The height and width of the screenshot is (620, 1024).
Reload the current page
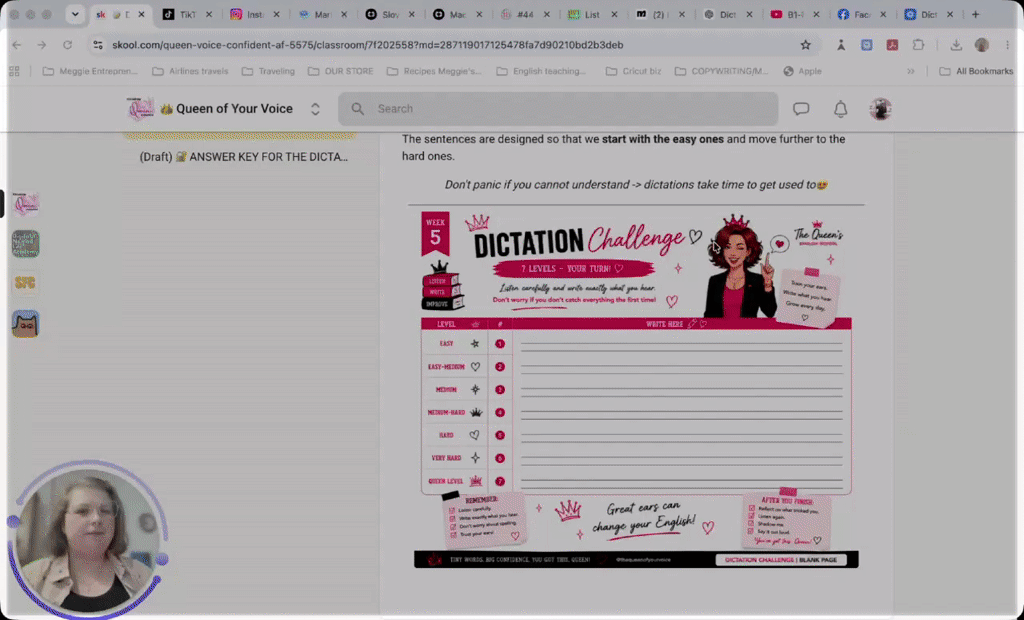[x=67, y=44]
